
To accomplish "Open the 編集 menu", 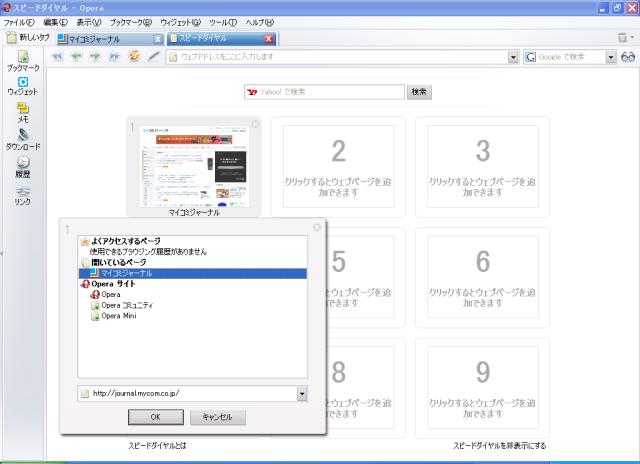I will (x=56, y=22).
